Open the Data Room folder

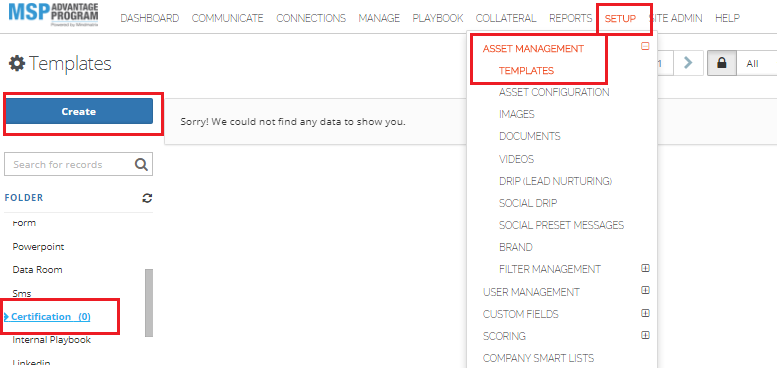click(x=37, y=270)
